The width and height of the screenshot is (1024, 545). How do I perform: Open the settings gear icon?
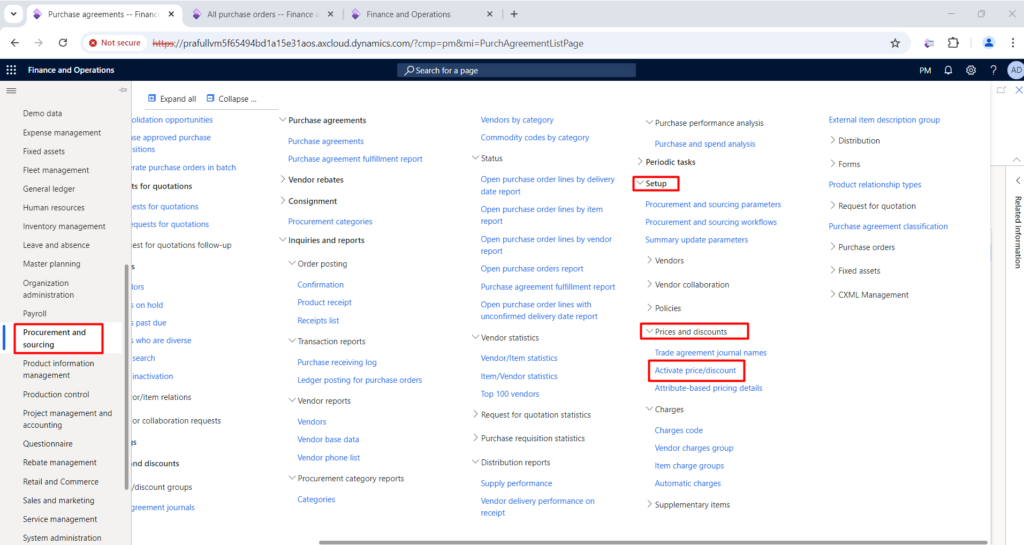[x=971, y=70]
